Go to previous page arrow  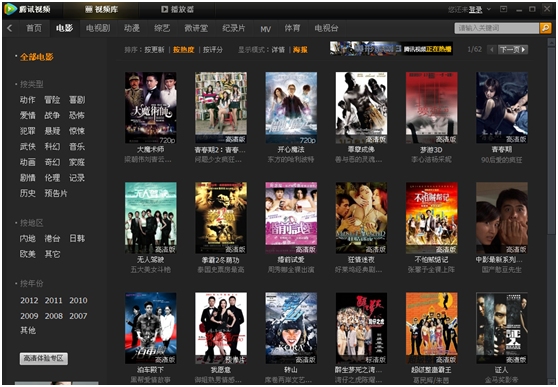(492, 49)
